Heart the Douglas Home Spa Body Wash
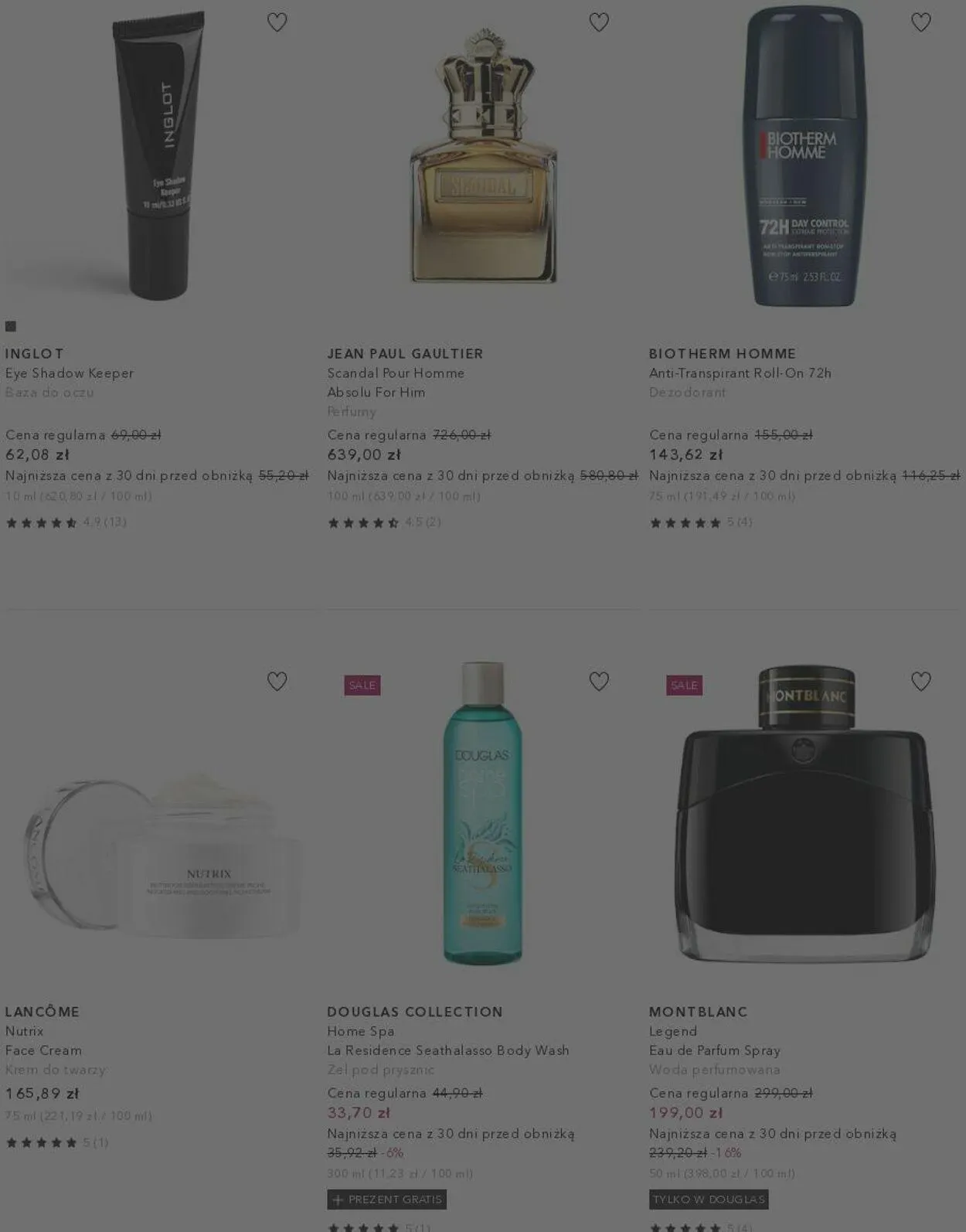Viewport: 966px width, 1232px height. click(x=599, y=681)
